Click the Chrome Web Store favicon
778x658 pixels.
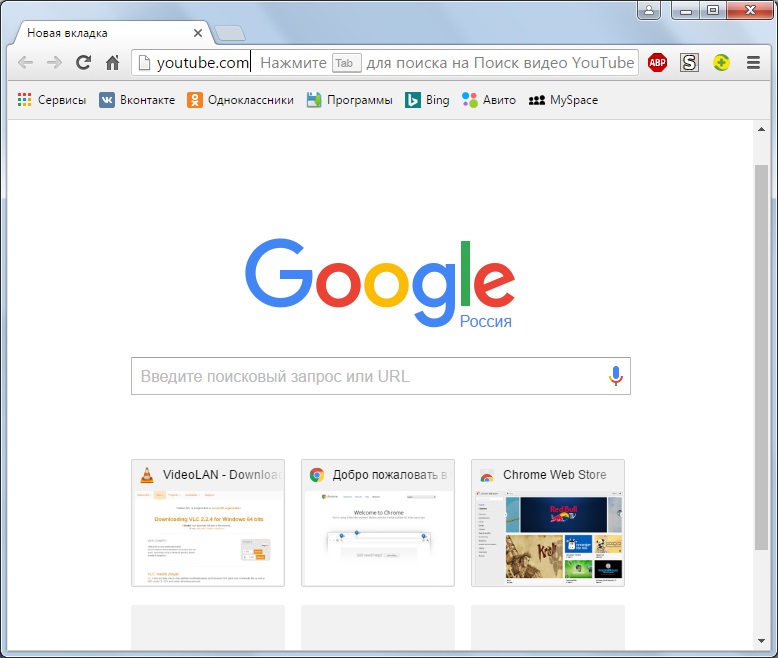click(x=487, y=476)
